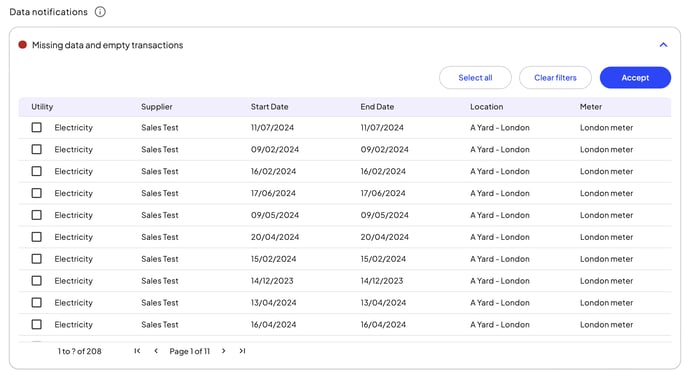
Task: Click the Select all button
Action: 475,78
